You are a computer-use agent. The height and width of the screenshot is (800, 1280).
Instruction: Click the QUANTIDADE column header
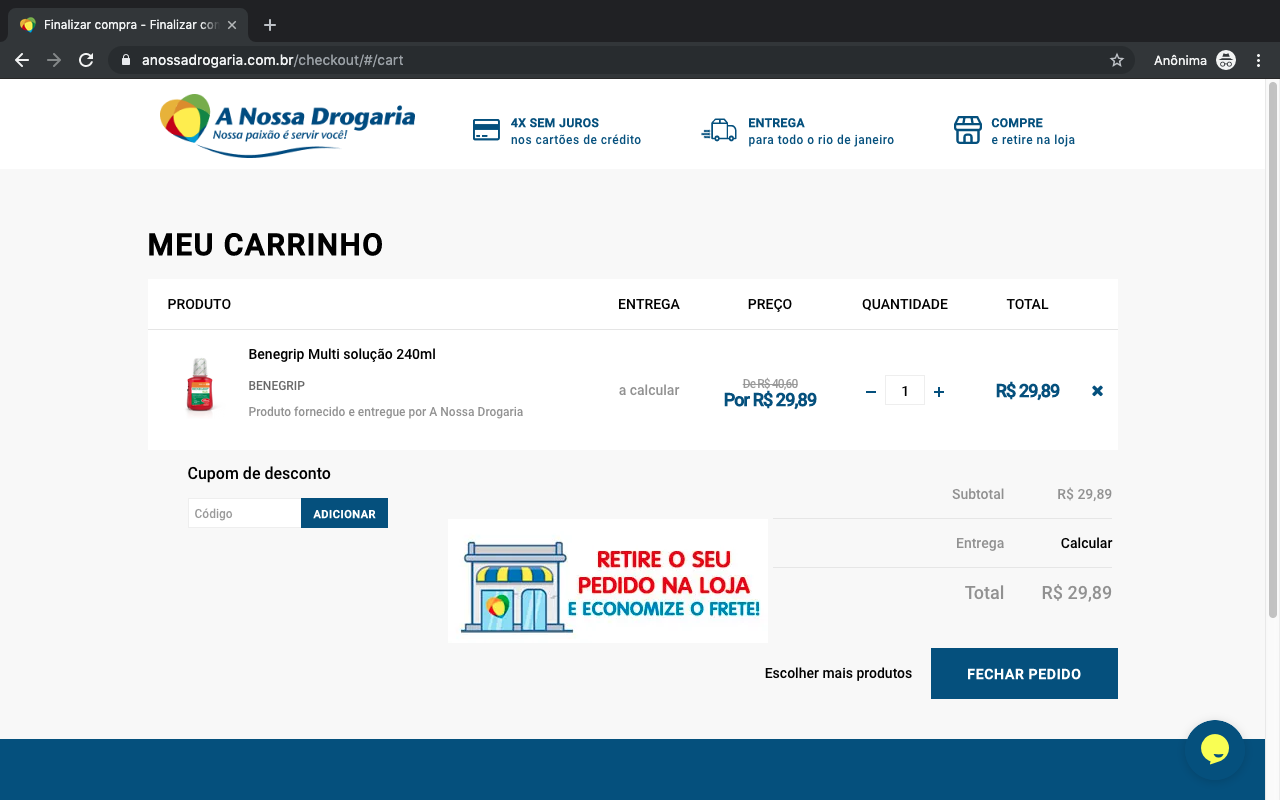(905, 304)
